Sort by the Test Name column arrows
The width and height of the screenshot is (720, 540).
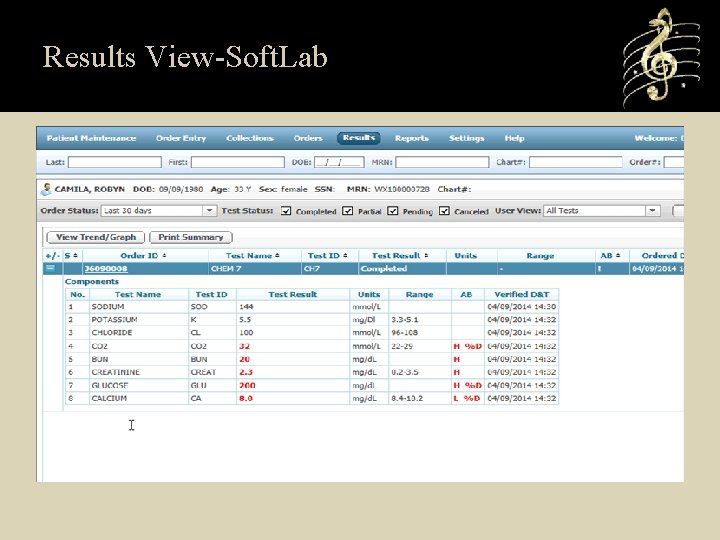coord(277,255)
